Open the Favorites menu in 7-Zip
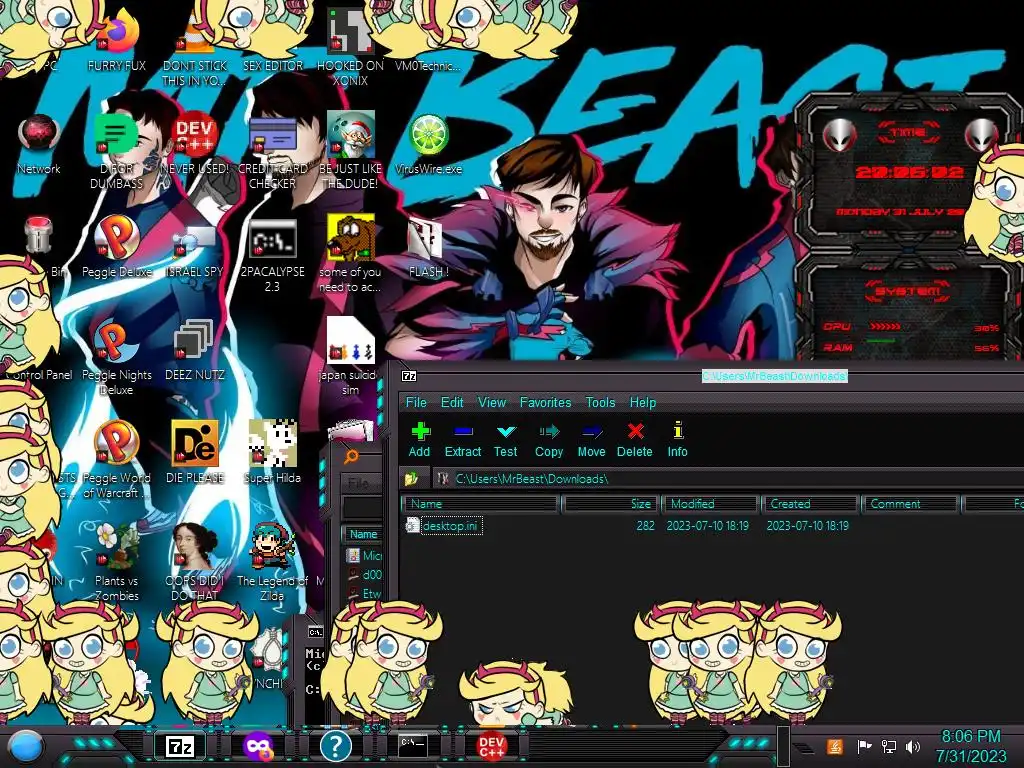Screen dimensions: 1024x768 pos(545,402)
